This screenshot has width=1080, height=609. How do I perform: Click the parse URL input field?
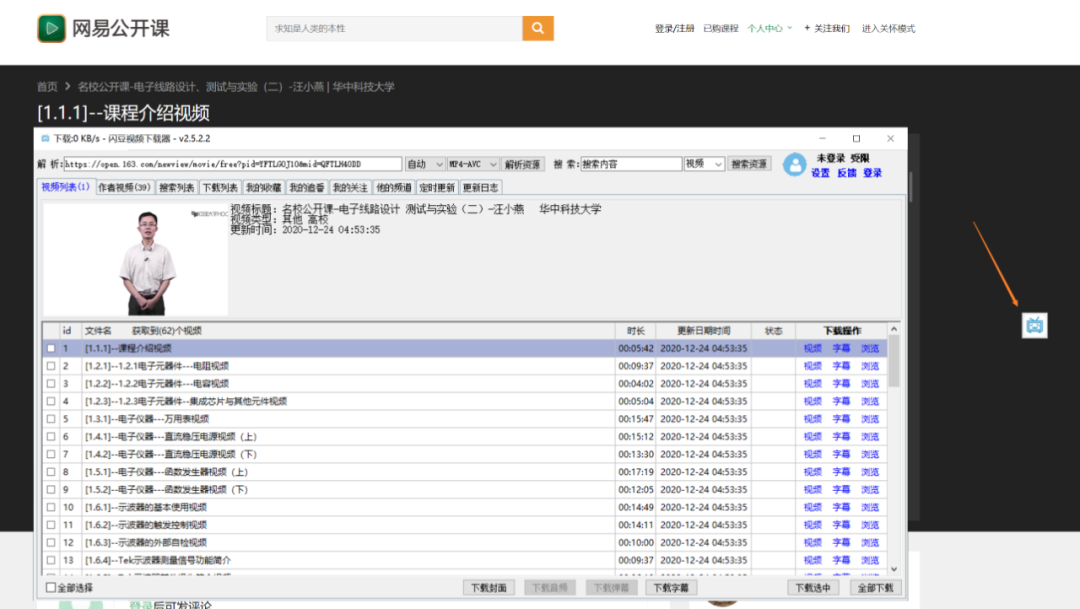click(x=233, y=164)
